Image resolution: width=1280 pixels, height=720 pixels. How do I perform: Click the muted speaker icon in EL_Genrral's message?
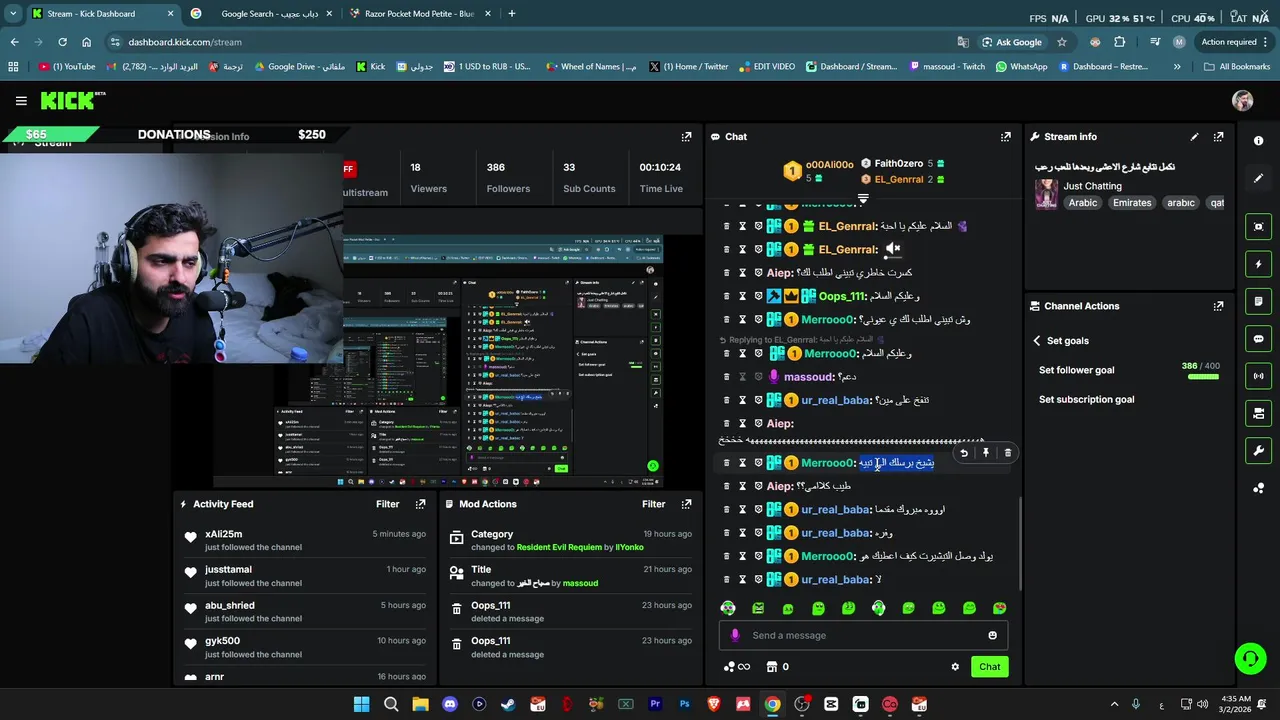point(893,249)
